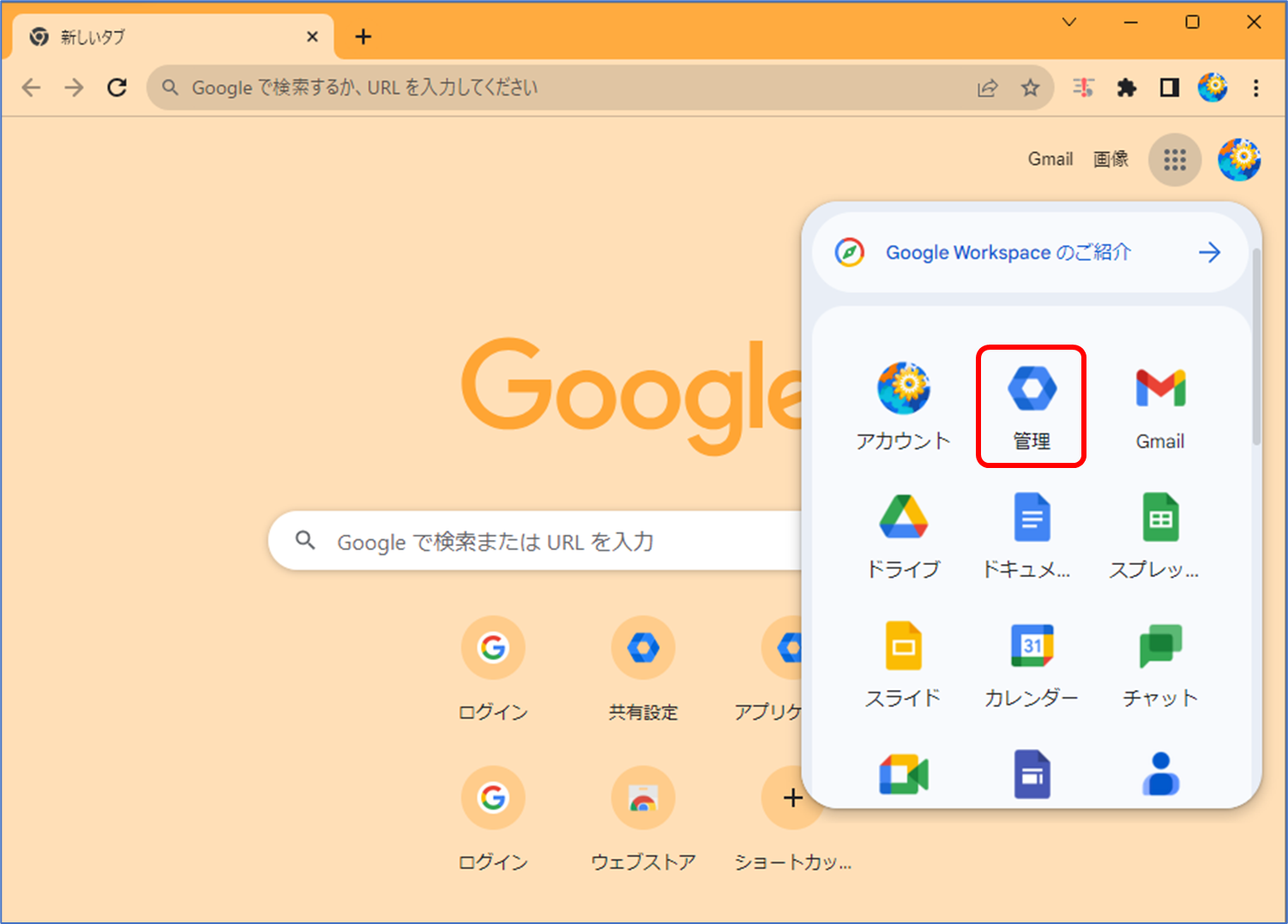This screenshot has width=1288, height=924.
Task: Go forward to next page
Action: pos(75,87)
